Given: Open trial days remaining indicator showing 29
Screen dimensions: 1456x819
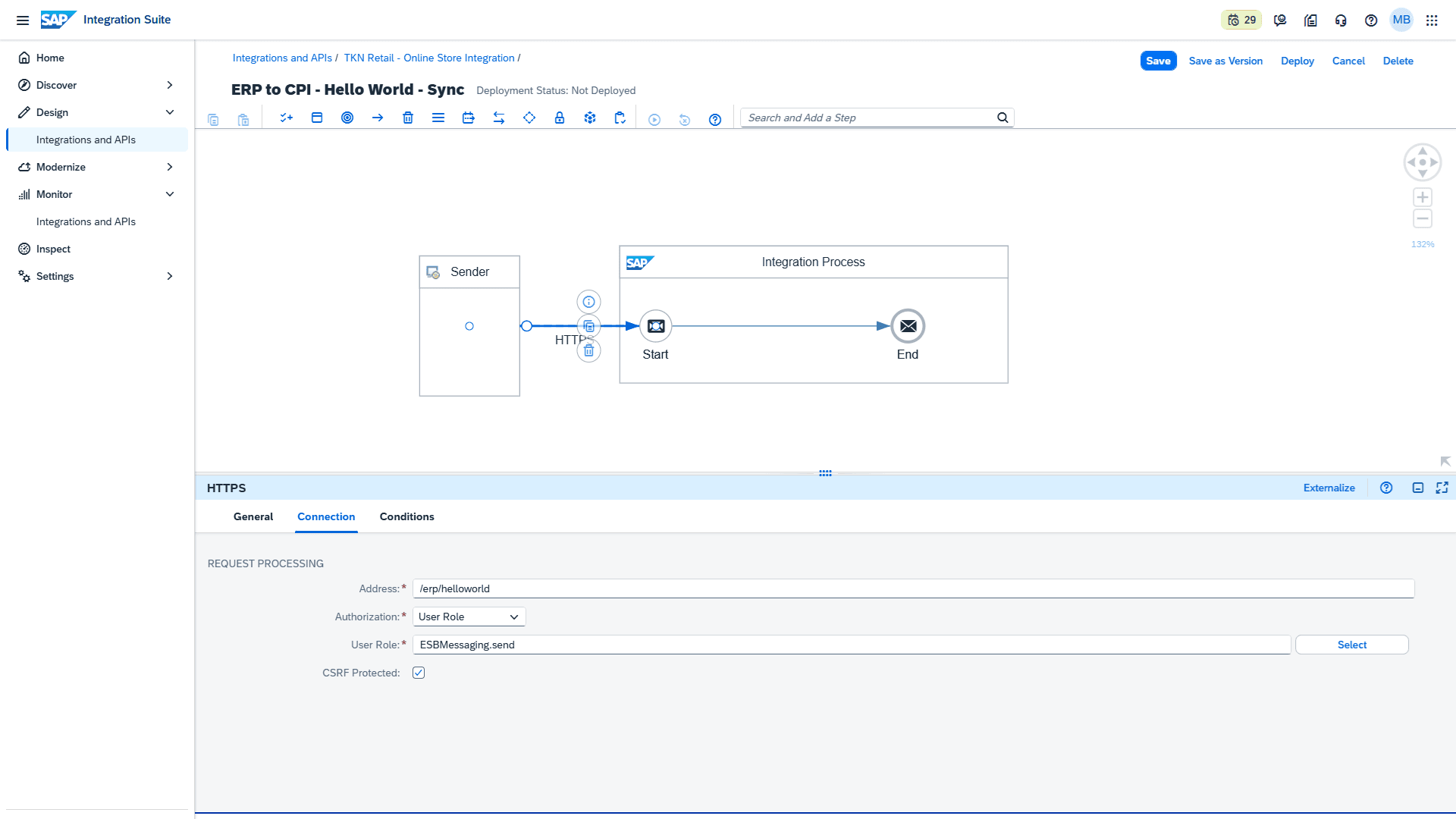Looking at the screenshot, I should pos(1241,20).
